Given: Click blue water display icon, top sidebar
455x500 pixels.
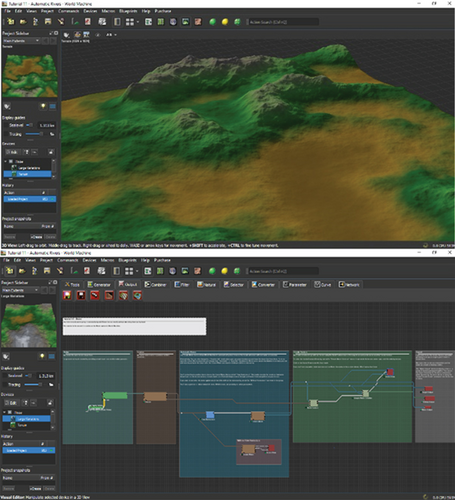Looking at the screenshot, I should 52,106.
